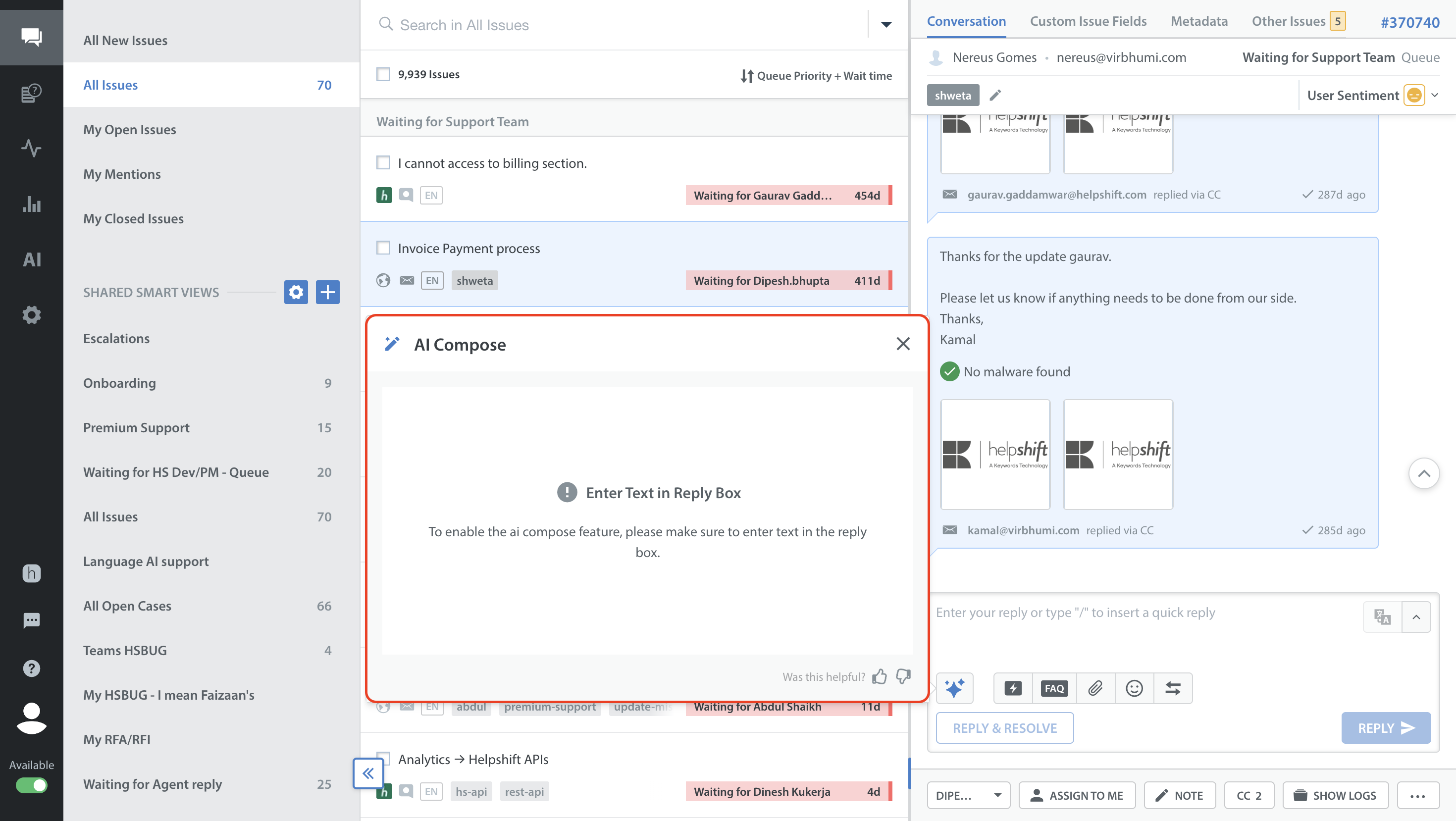
Task: Open the User Sentiment dropdown
Action: 1434,95
